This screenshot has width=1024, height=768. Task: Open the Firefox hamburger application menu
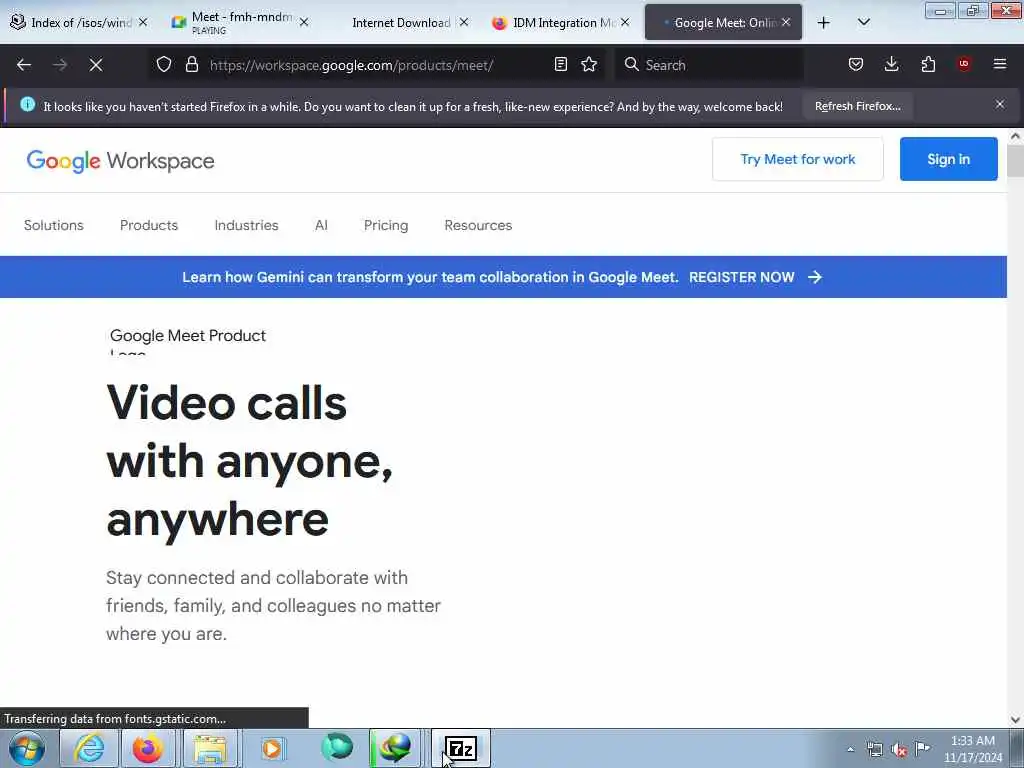(1000, 64)
